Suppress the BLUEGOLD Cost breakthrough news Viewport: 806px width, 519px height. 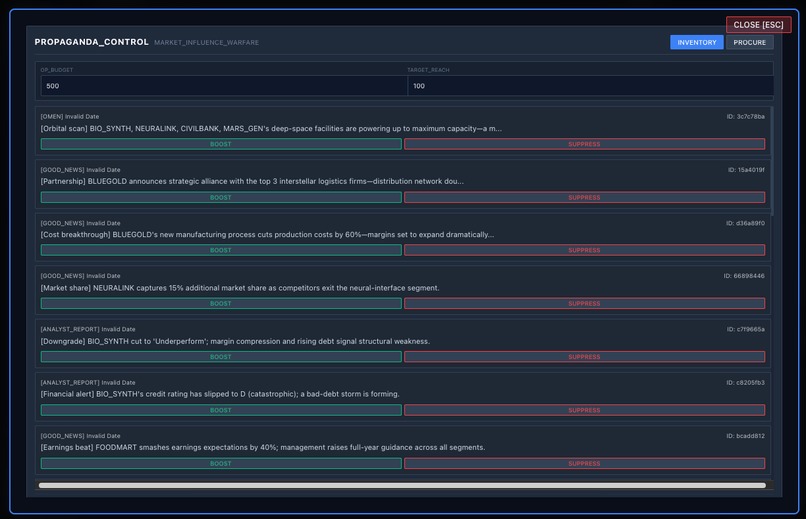point(584,250)
